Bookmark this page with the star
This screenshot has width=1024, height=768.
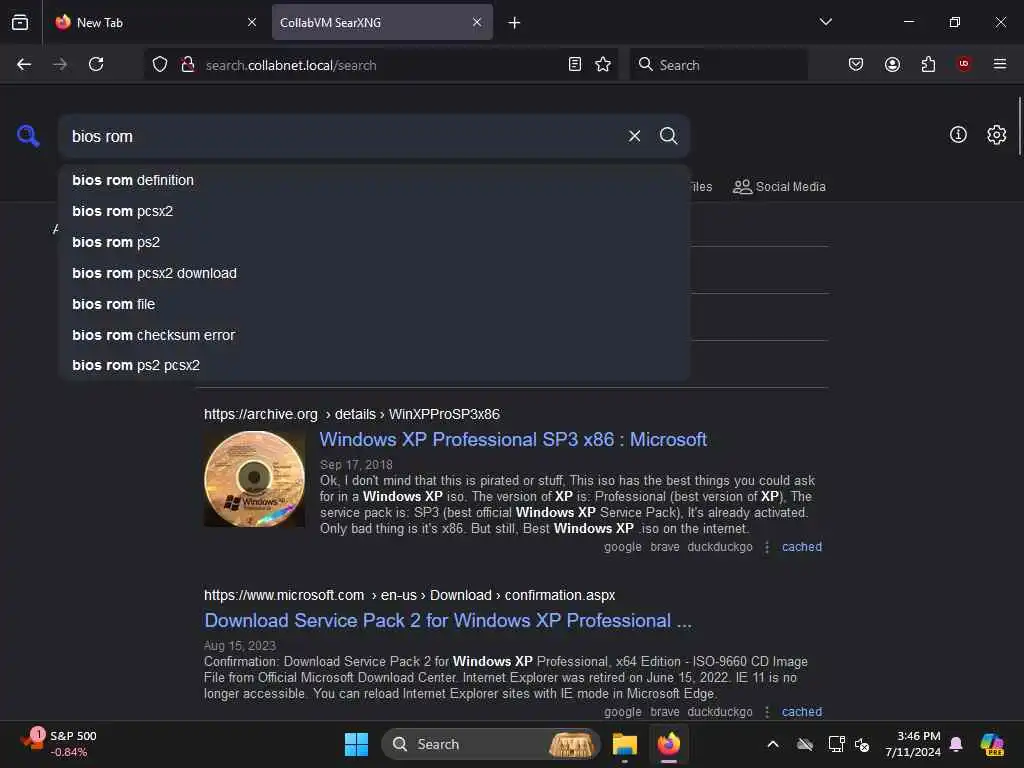tap(603, 64)
